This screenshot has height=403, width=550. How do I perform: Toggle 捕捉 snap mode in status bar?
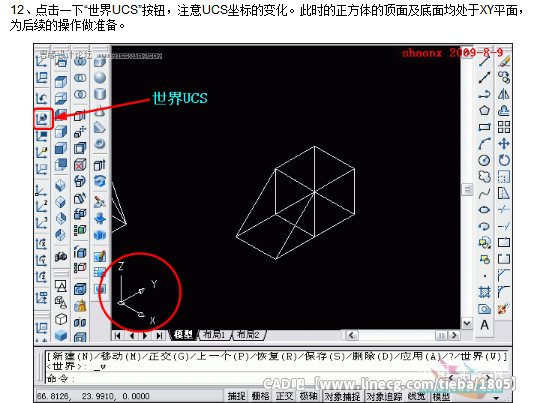click(236, 396)
